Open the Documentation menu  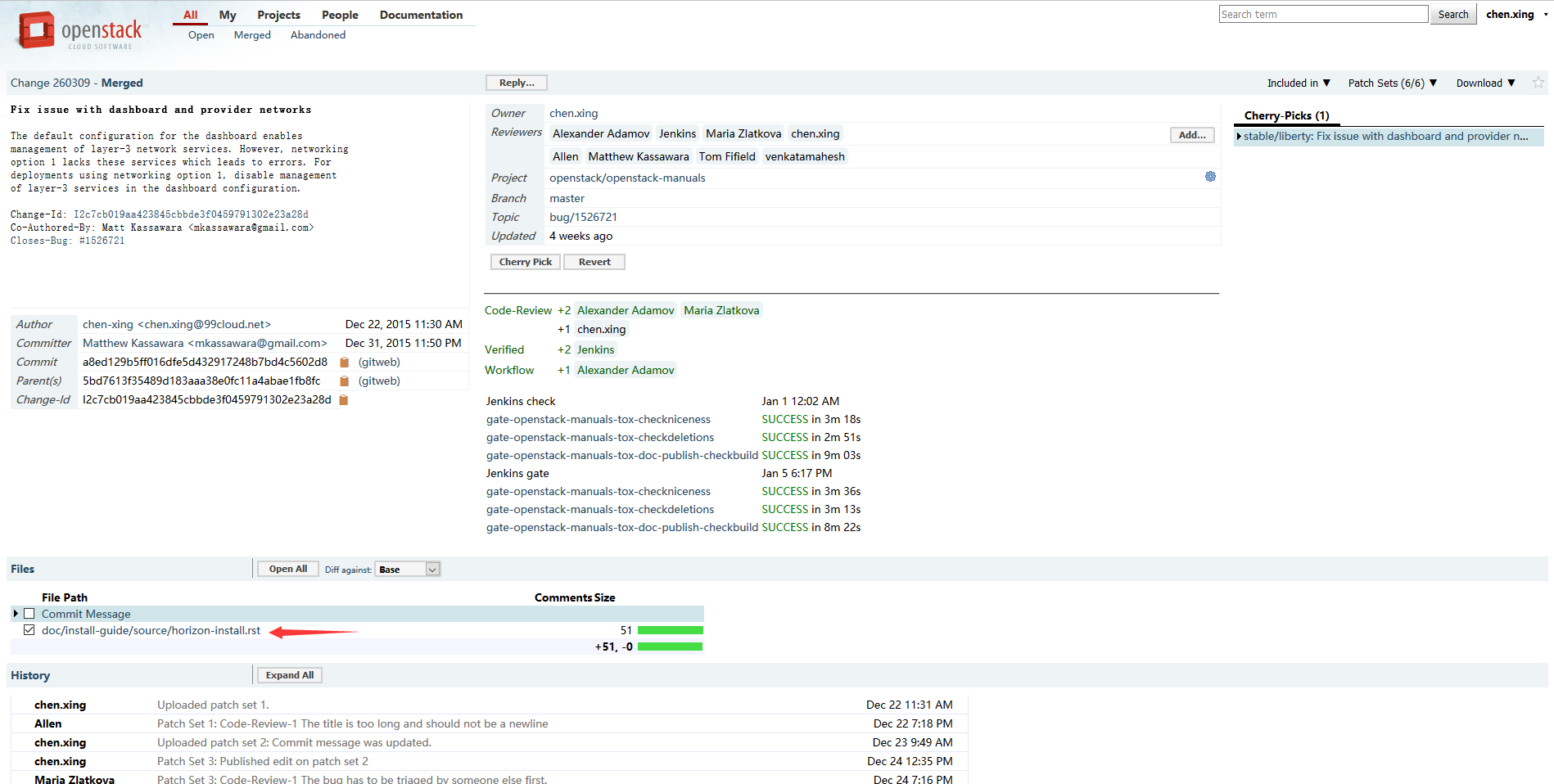(x=421, y=15)
